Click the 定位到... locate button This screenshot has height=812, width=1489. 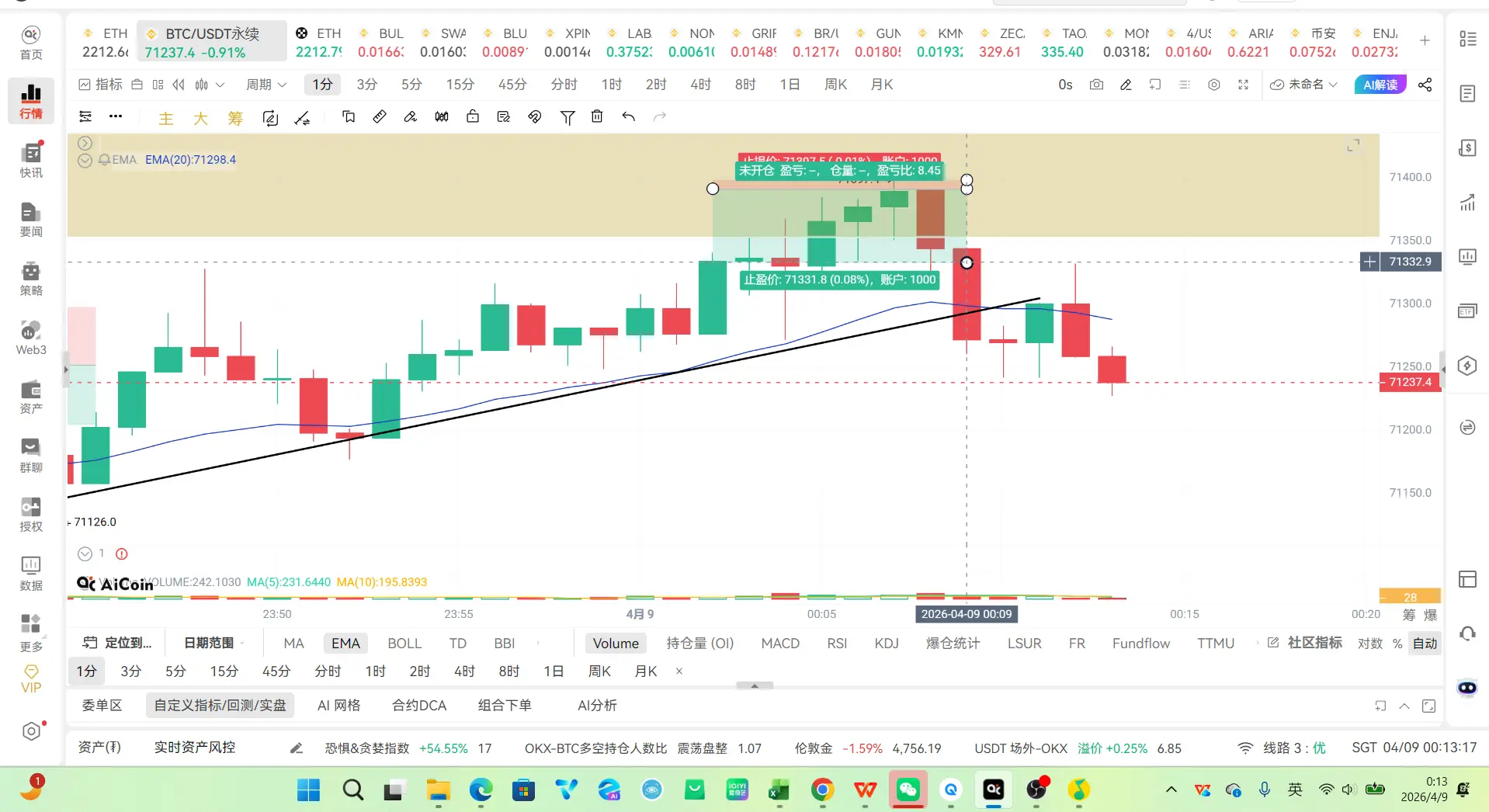118,643
